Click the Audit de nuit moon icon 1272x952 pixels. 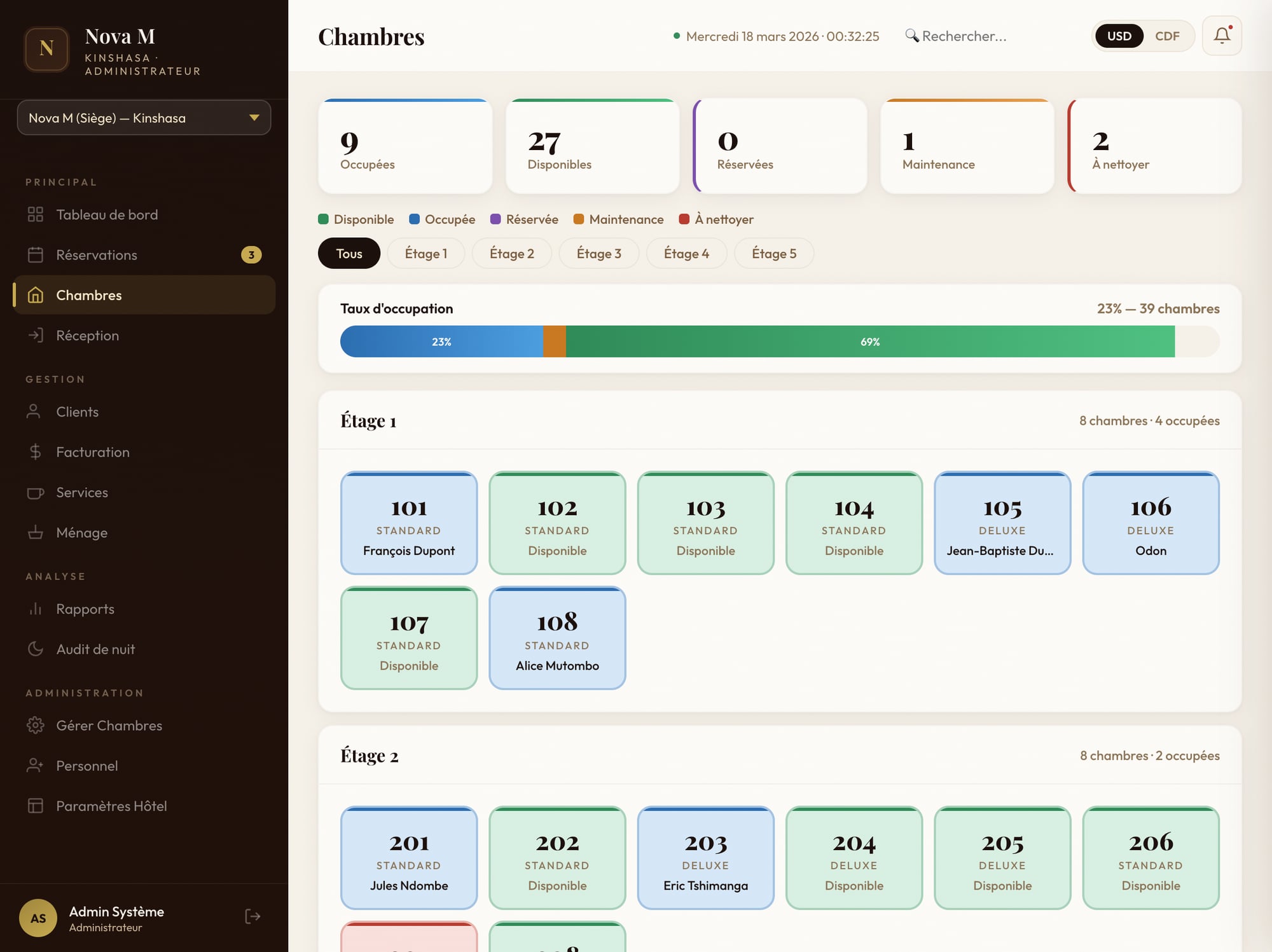click(x=36, y=649)
